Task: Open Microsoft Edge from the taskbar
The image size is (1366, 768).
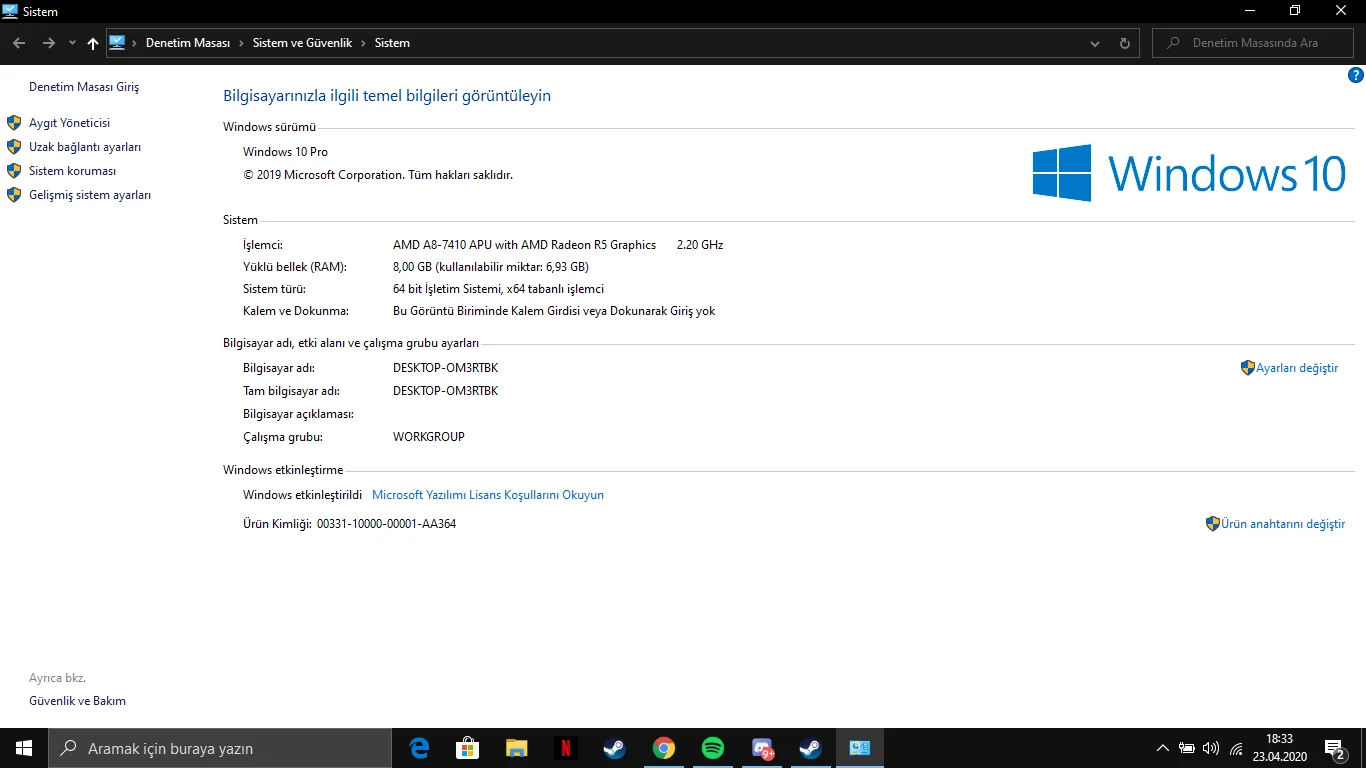Action: pyautogui.click(x=419, y=748)
